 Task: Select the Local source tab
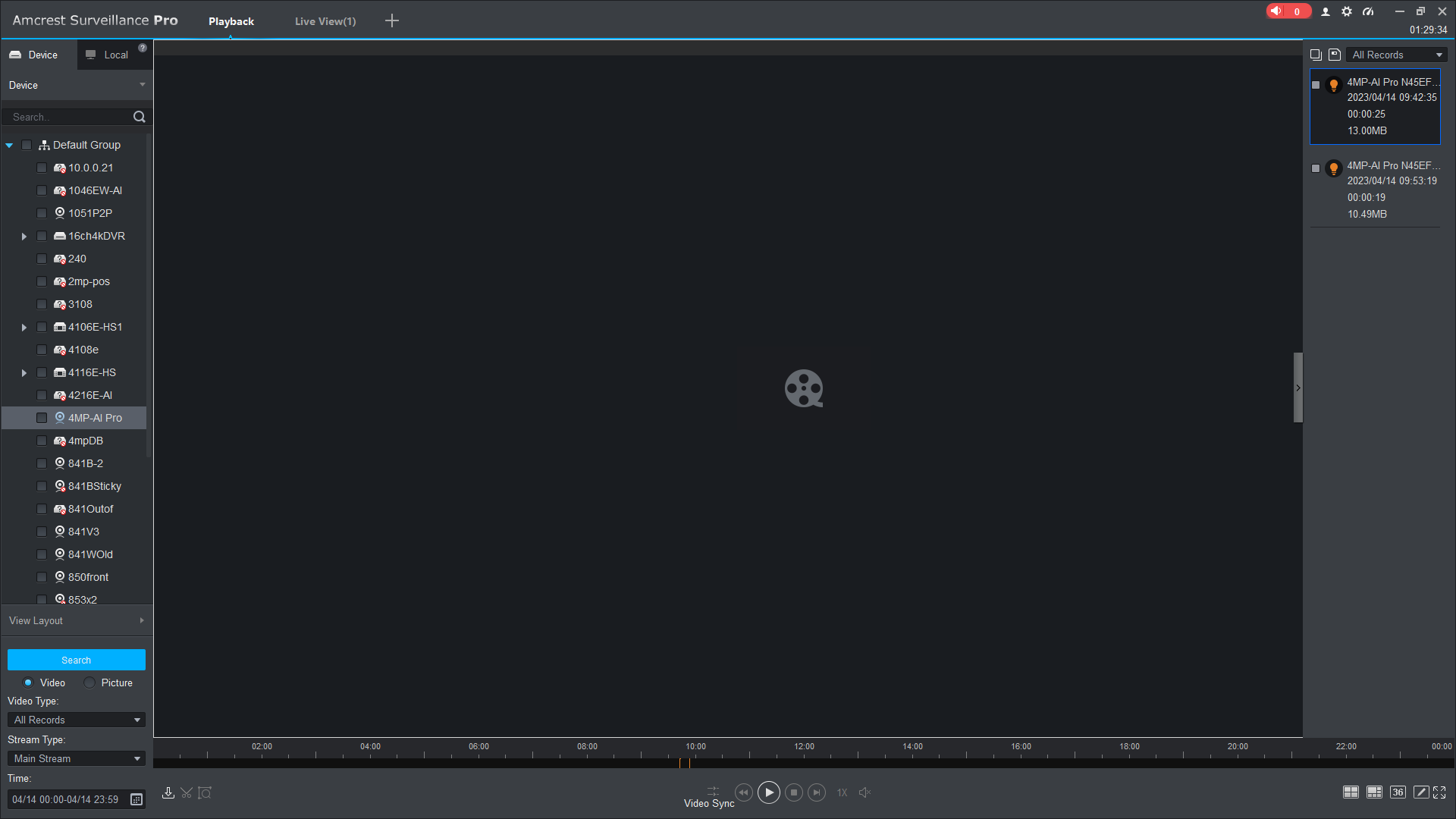tap(115, 55)
